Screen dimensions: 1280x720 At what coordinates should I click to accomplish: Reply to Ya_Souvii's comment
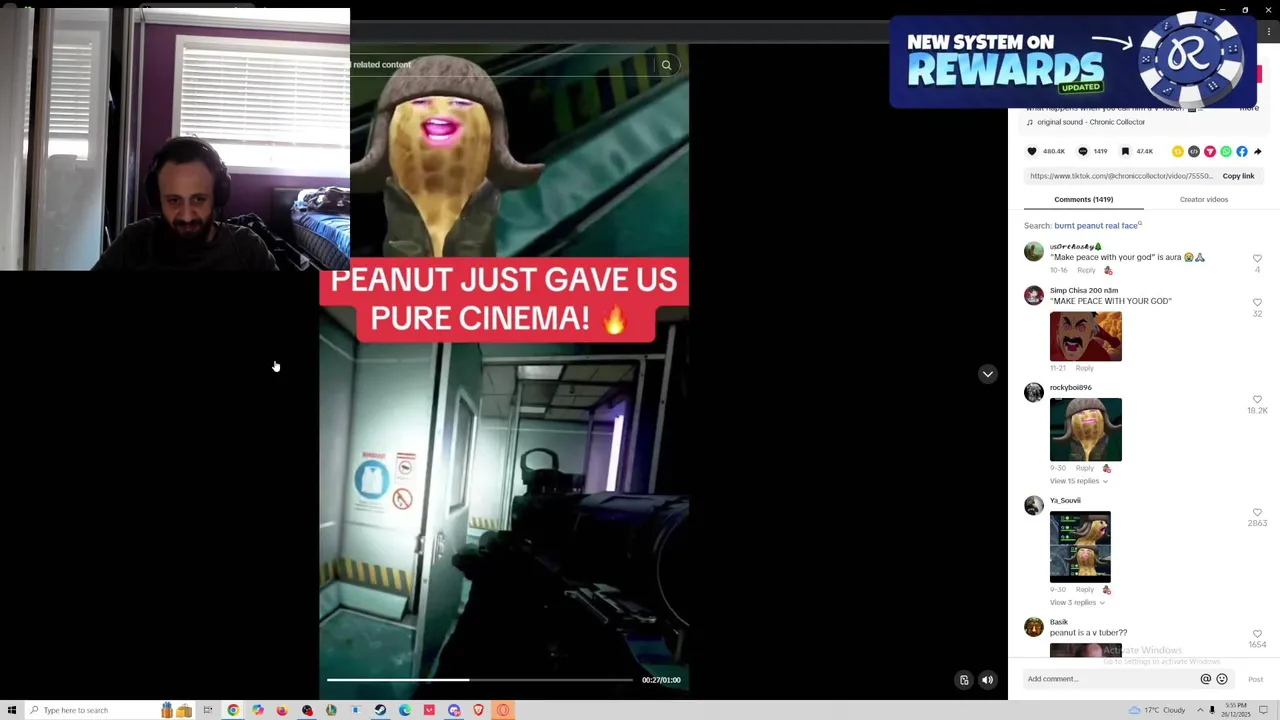point(1084,590)
